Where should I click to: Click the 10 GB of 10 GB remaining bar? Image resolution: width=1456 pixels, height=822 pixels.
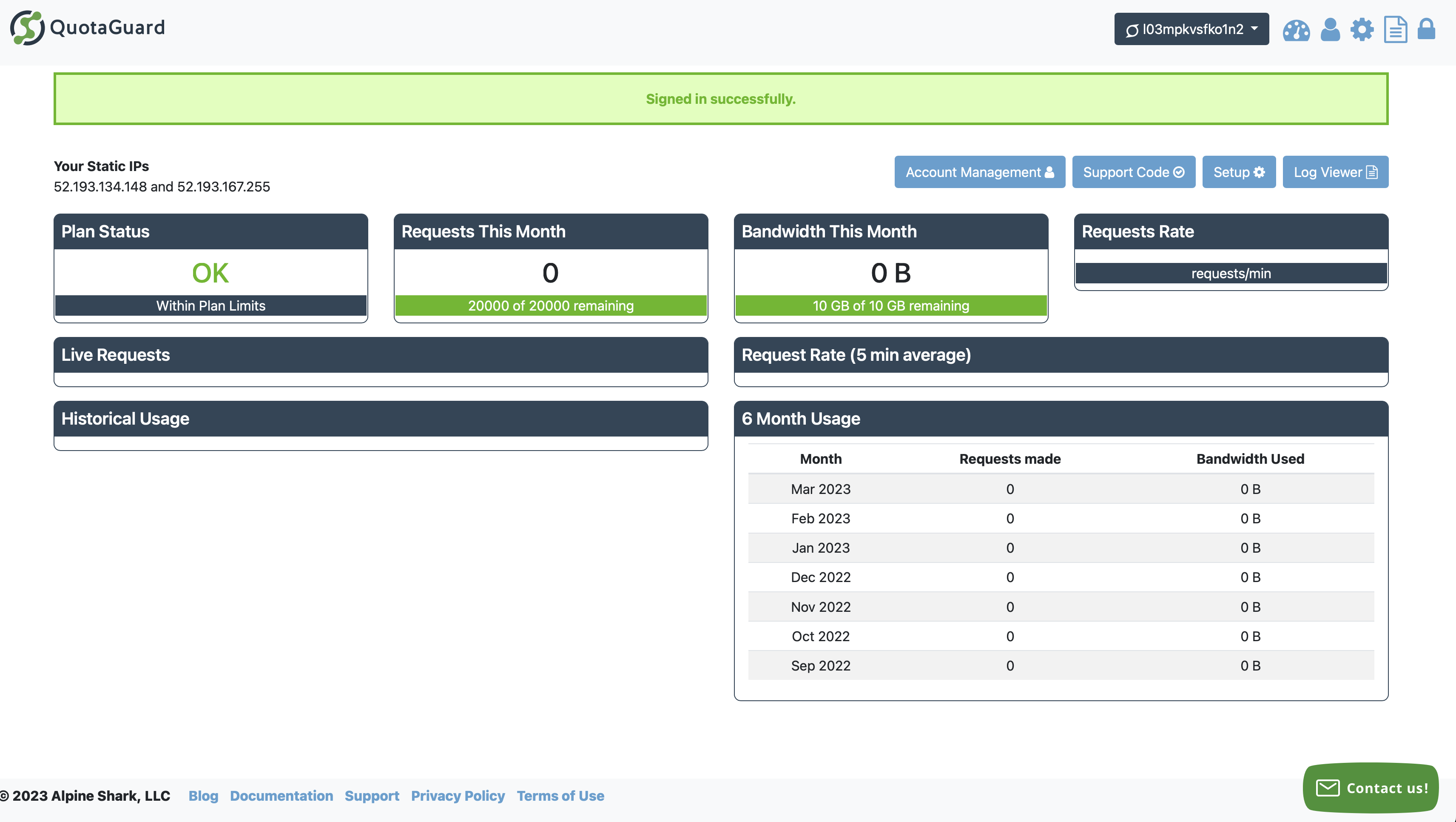pyautogui.click(x=891, y=305)
